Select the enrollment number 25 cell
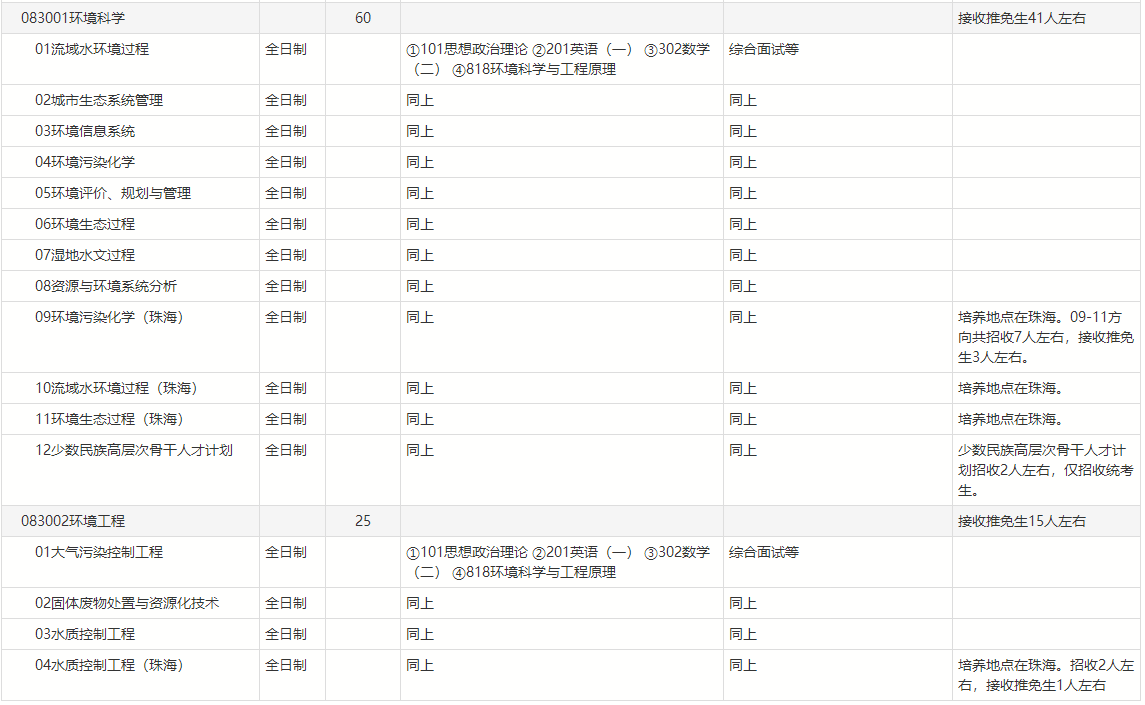Image resolution: width=1145 pixels, height=705 pixels. 362,521
